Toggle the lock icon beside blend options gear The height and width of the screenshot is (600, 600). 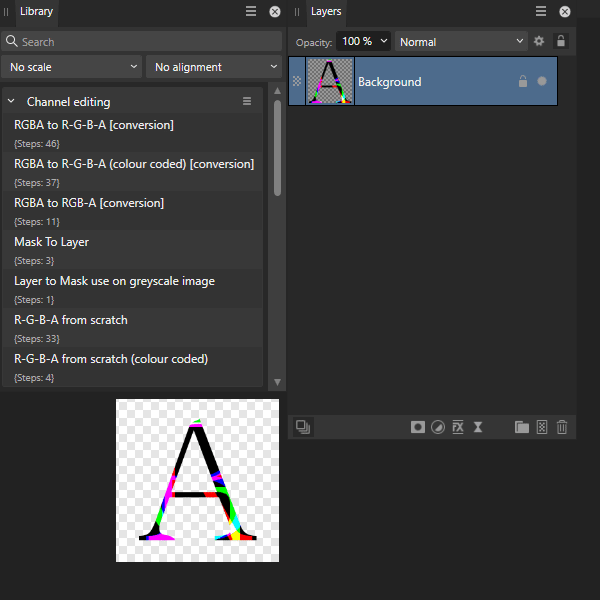pyautogui.click(x=561, y=41)
